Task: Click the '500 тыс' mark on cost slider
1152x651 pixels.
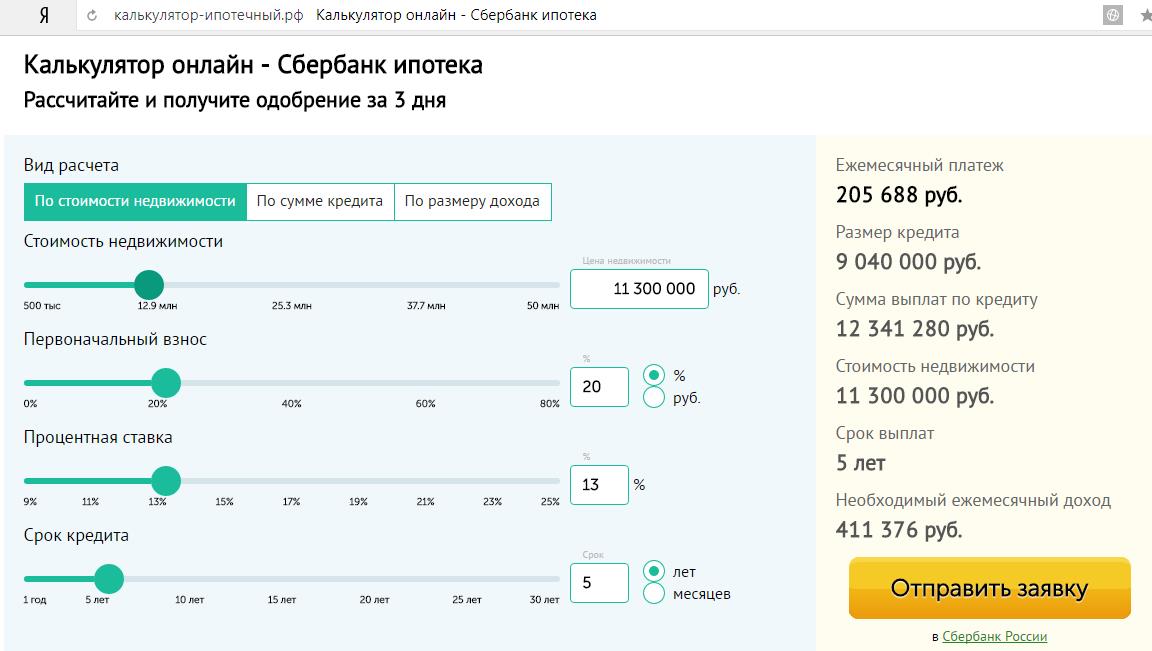Action: click(x=42, y=306)
